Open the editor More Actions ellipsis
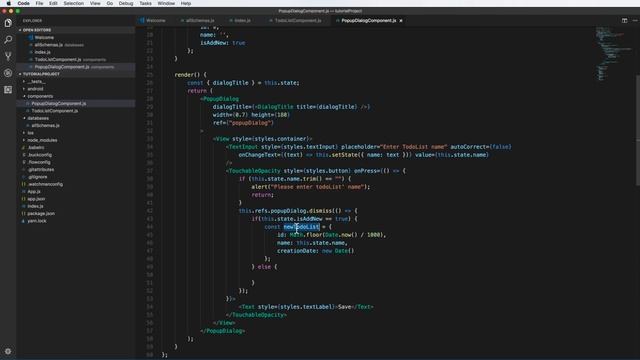This screenshot has width=640, height=360. click(x=635, y=20)
